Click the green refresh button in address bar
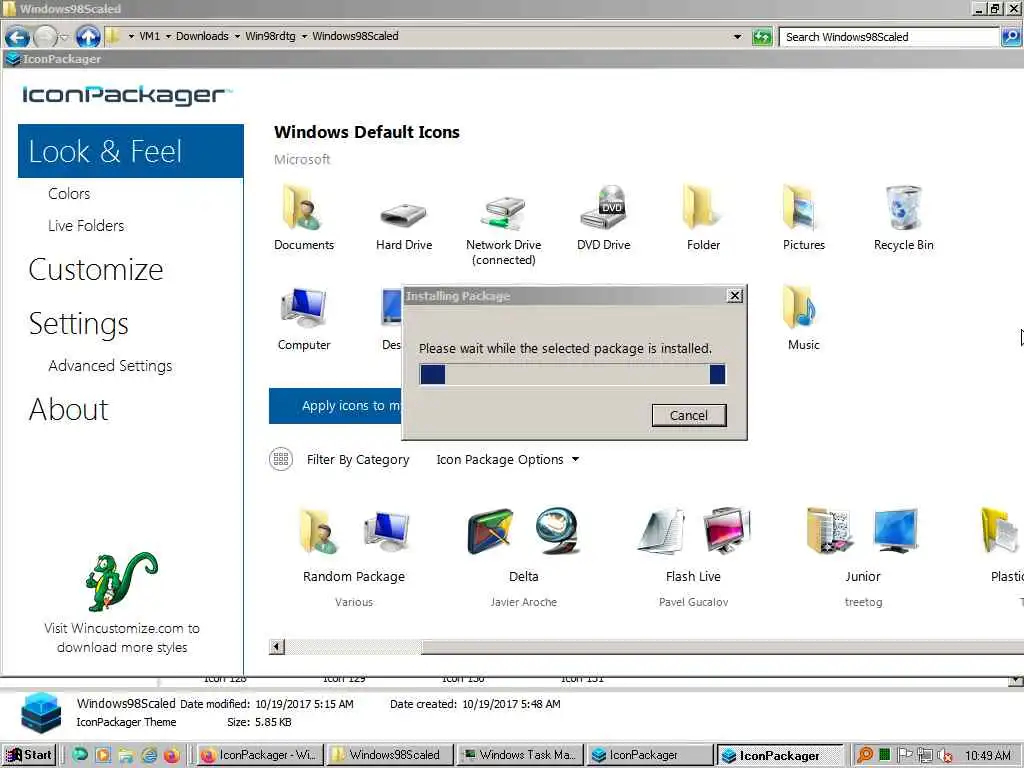 coord(761,37)
